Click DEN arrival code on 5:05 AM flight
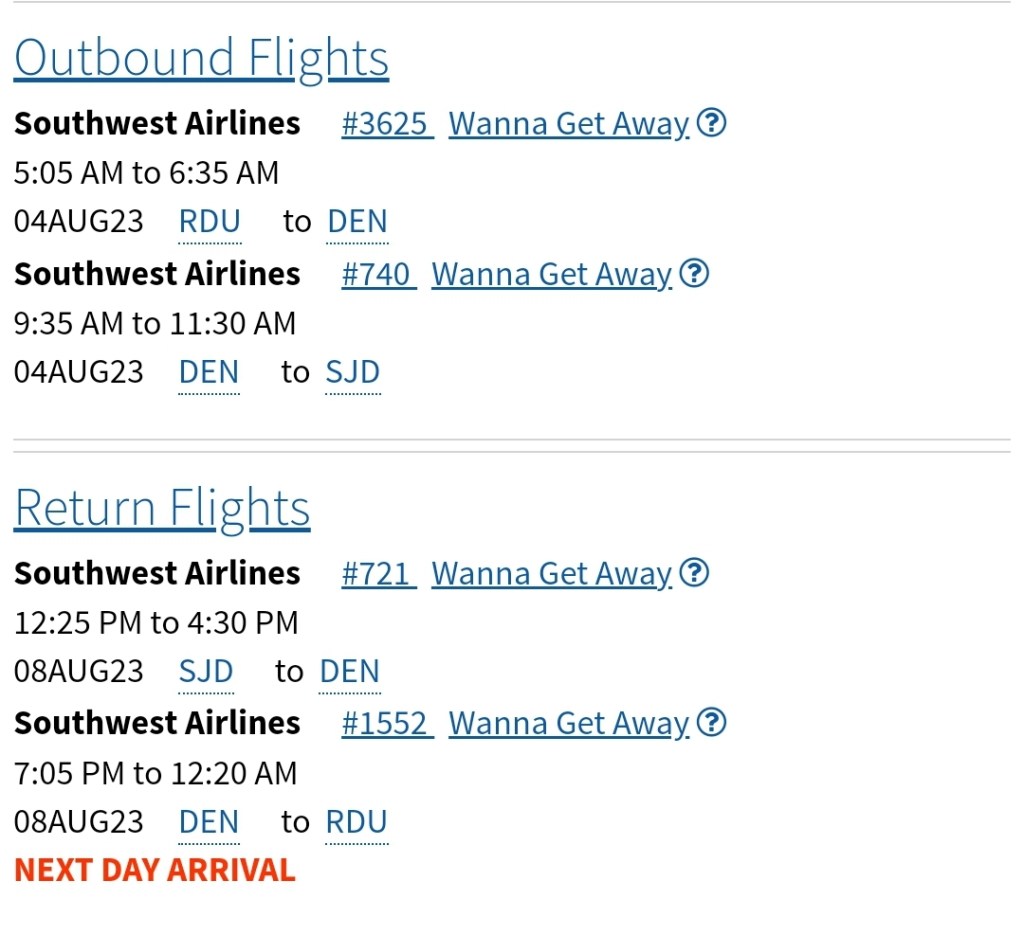The width and height of the screenshot is (1024, 935). pyautogui.click(x=357, y=222)
